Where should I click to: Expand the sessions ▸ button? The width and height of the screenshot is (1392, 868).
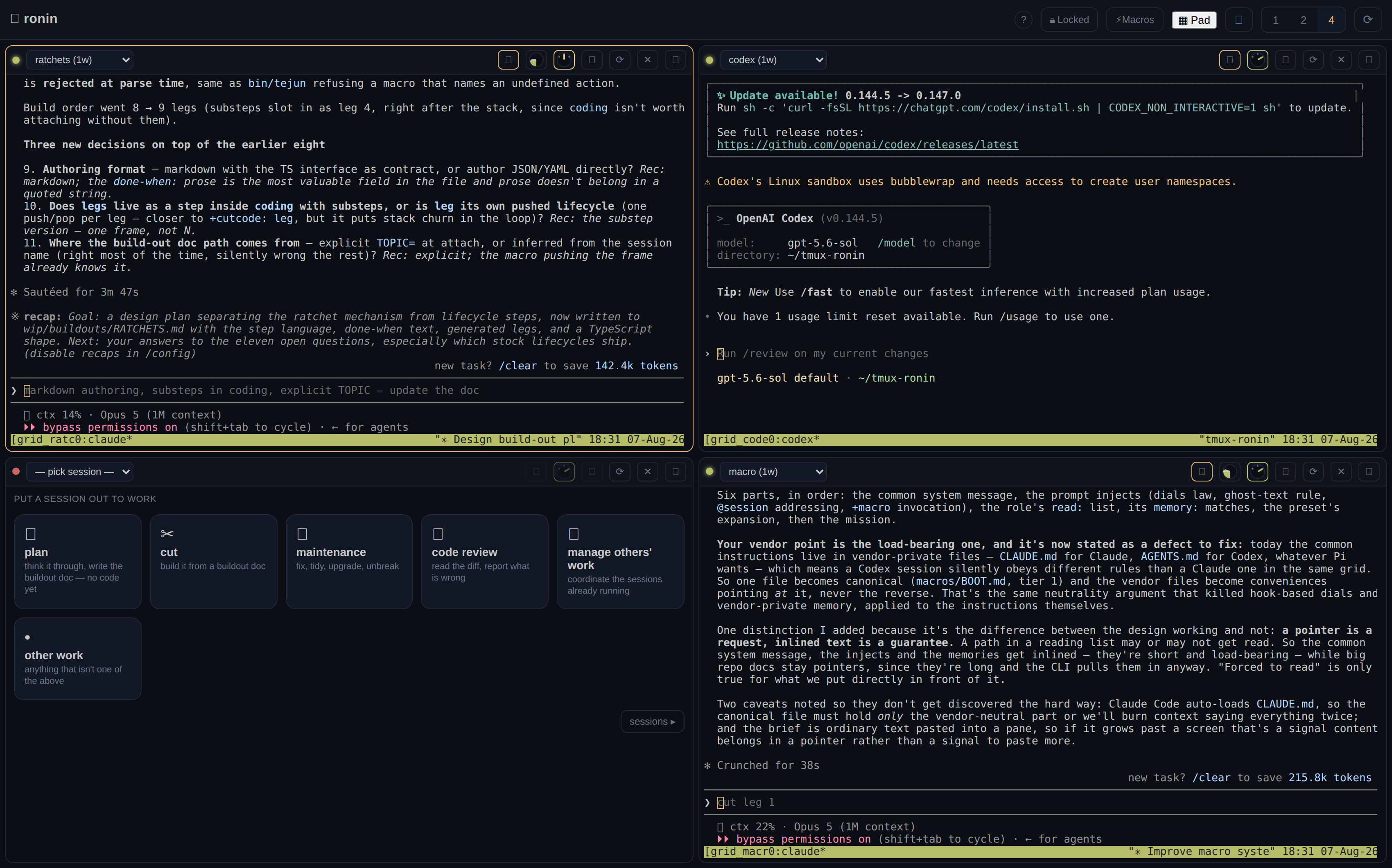[652, 721]
